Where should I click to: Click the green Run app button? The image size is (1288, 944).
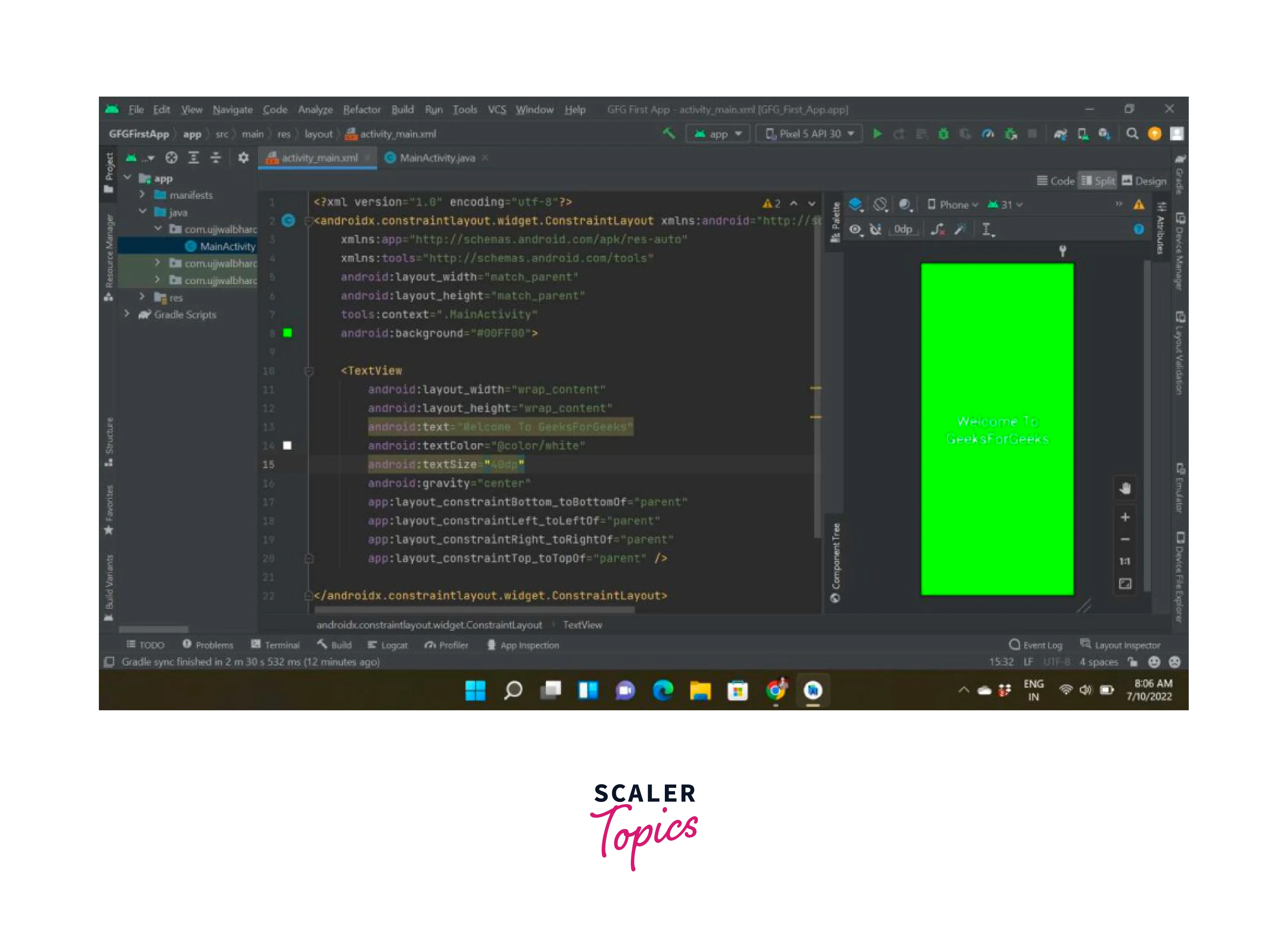877,134
